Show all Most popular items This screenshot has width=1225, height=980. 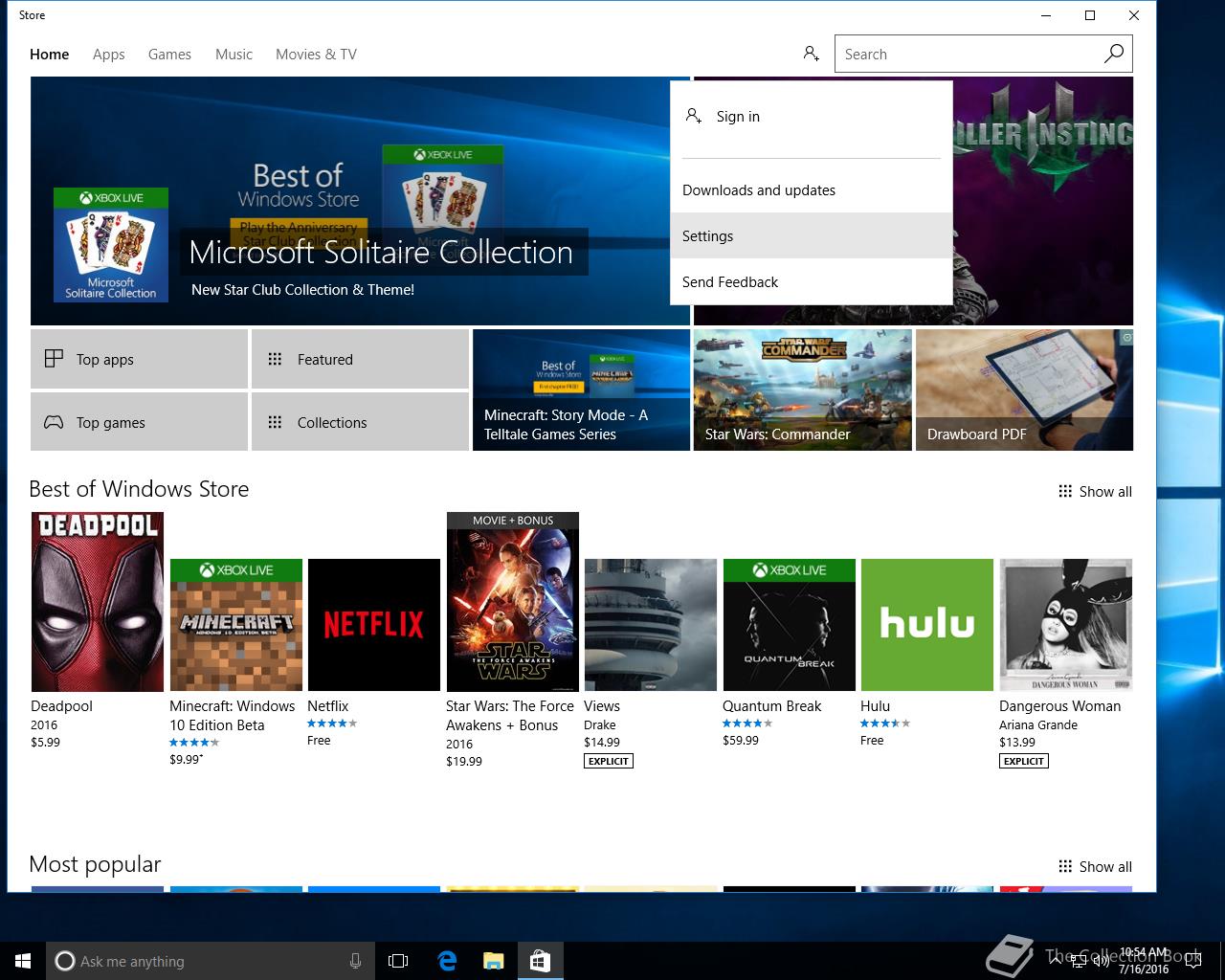pyautogui.click(x=1095, y=866)
